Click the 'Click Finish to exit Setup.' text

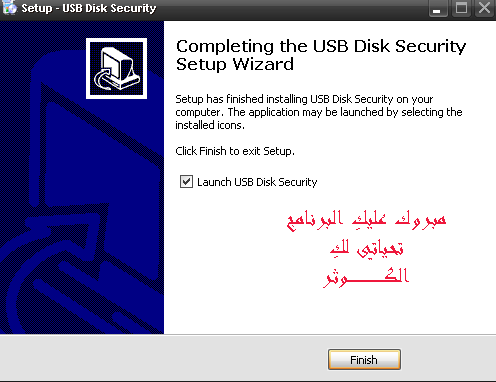pyautogui.click(x=235, y=151)
